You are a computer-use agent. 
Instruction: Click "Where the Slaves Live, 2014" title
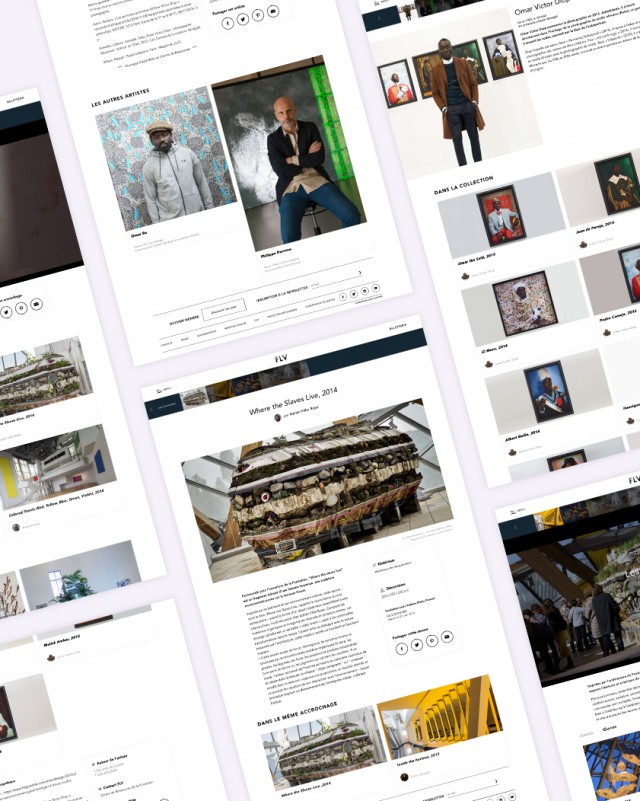point(293,401)
